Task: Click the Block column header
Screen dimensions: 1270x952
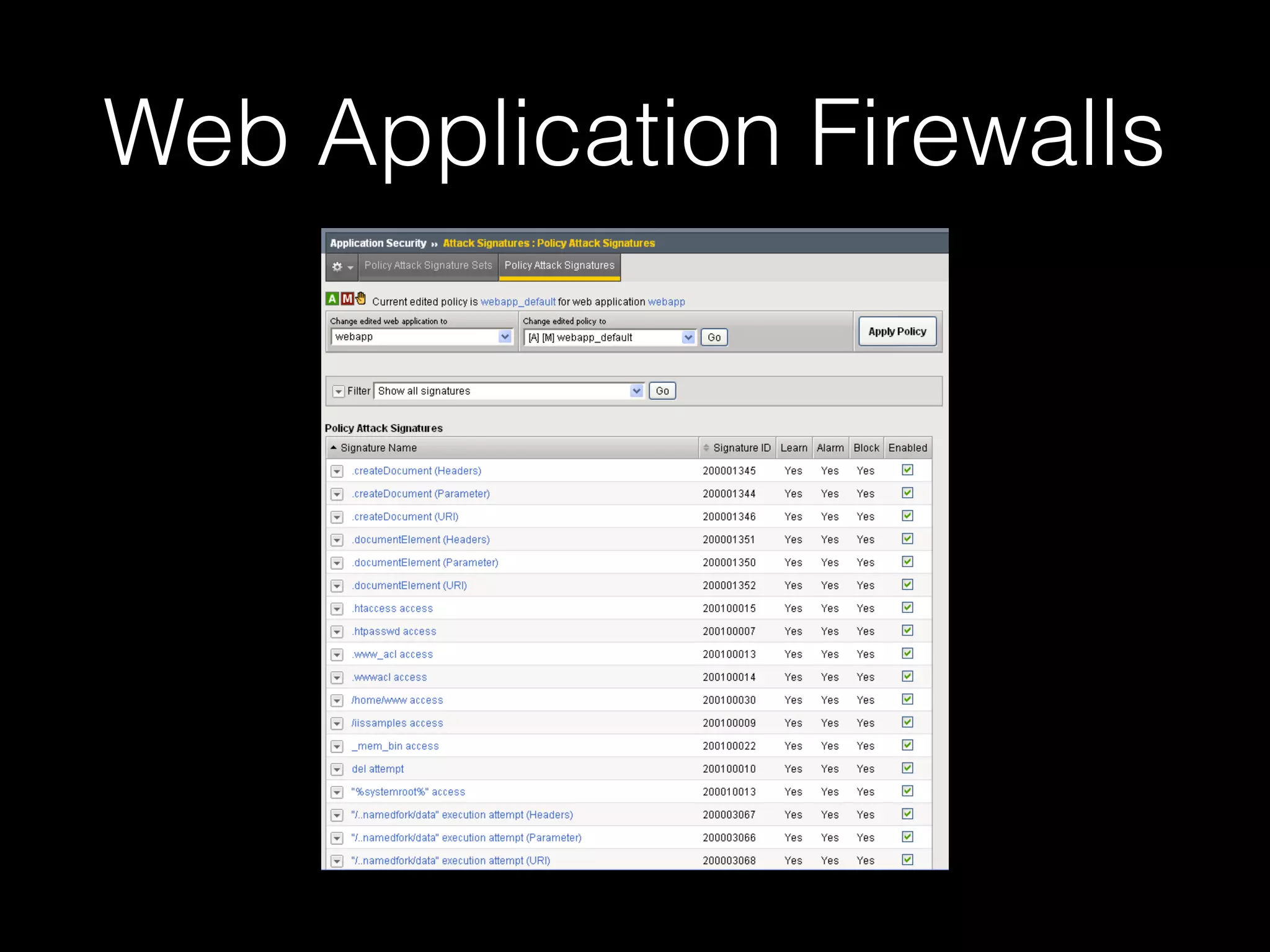Action: tap(866, 447)
